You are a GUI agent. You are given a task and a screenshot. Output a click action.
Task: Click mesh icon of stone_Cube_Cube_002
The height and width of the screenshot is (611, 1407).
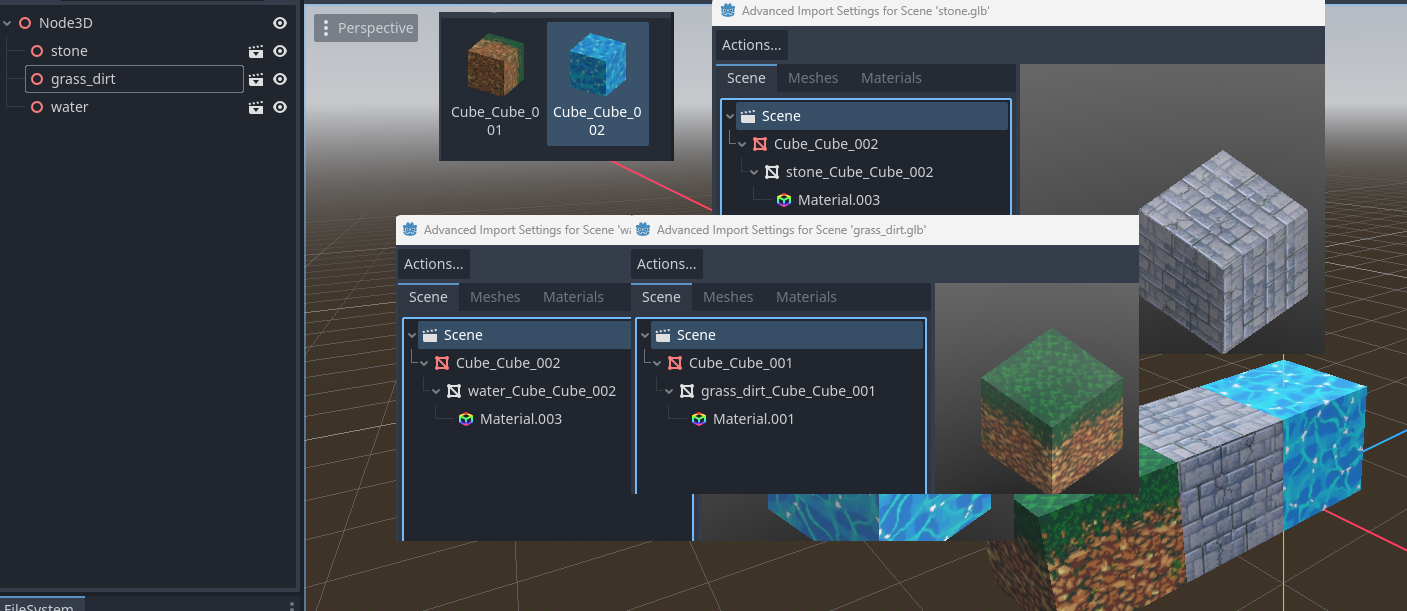(772, 172)
